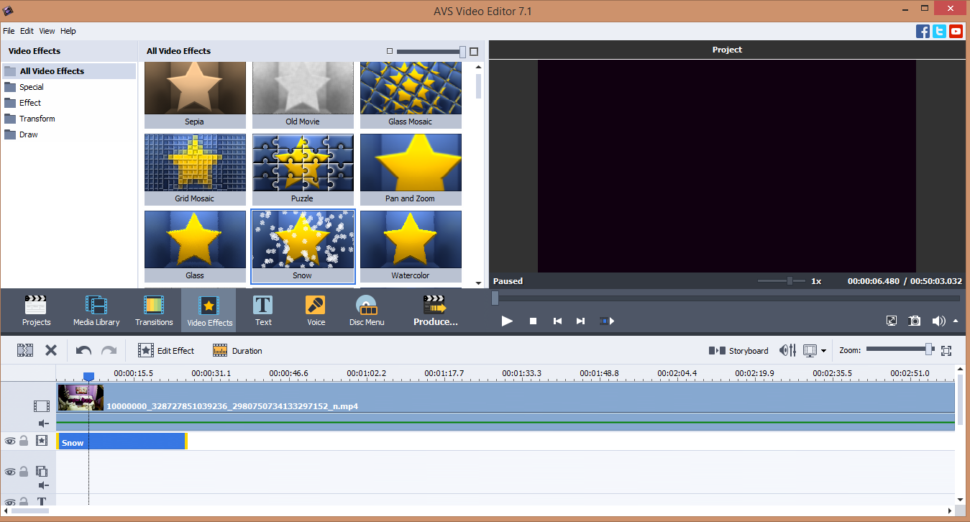
Task: Toggle visibility of the video effects track
Action: [10, 441]
